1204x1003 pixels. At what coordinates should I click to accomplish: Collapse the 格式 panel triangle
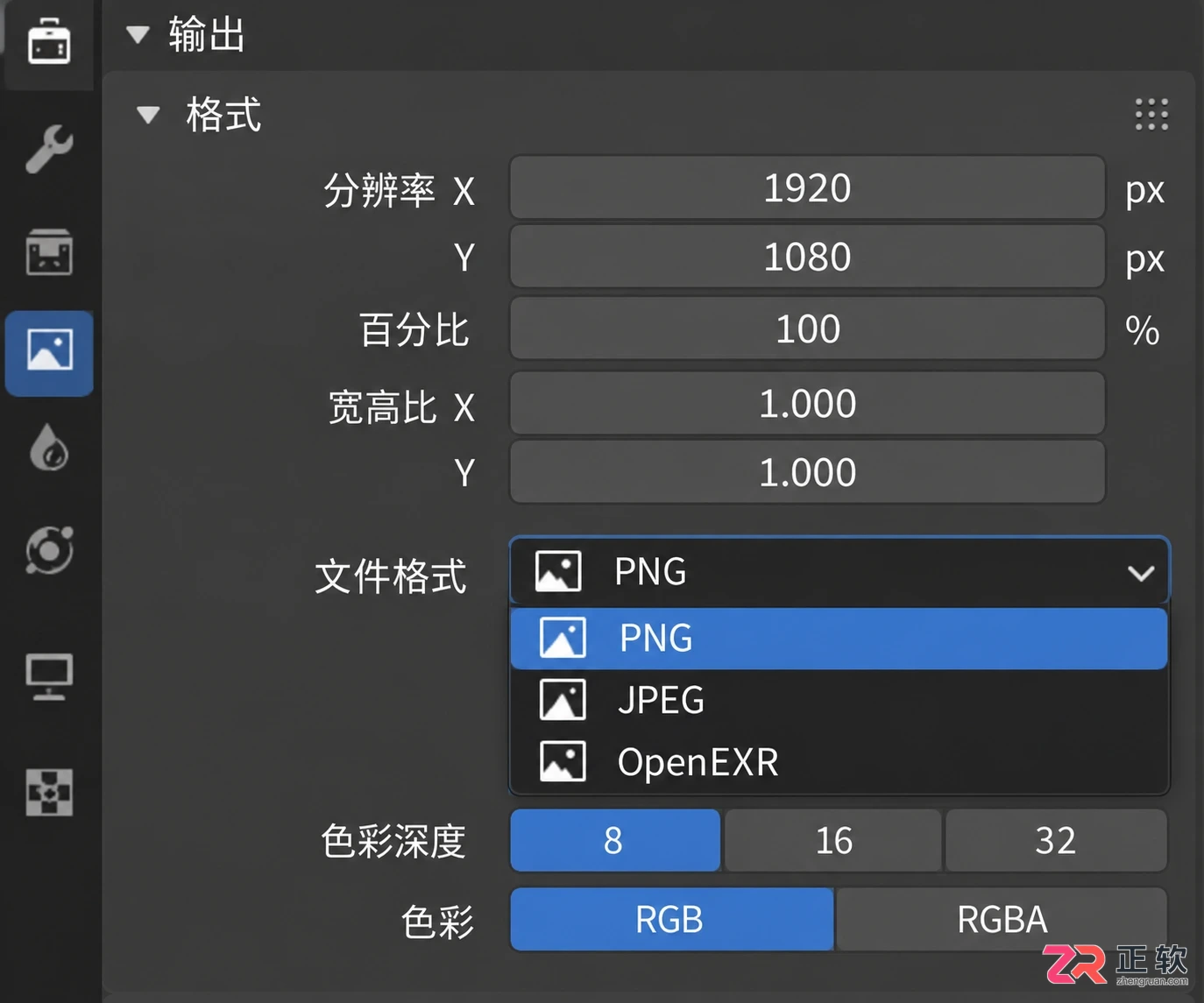(148, 114)
